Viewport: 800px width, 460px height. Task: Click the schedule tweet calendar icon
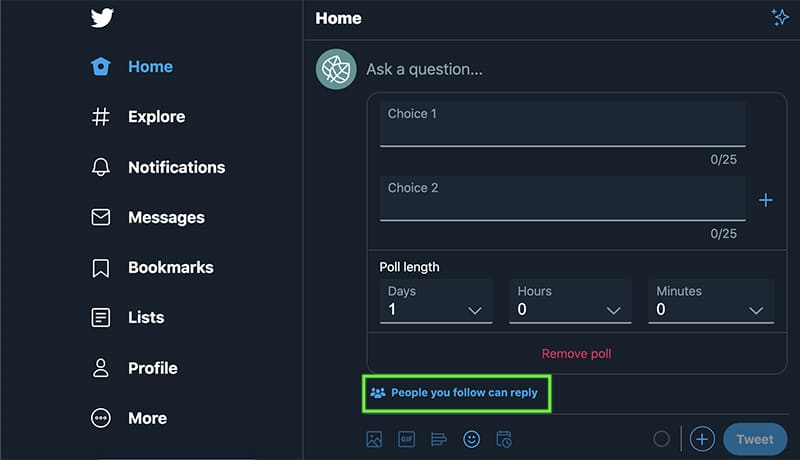click(x=504, y=439)
